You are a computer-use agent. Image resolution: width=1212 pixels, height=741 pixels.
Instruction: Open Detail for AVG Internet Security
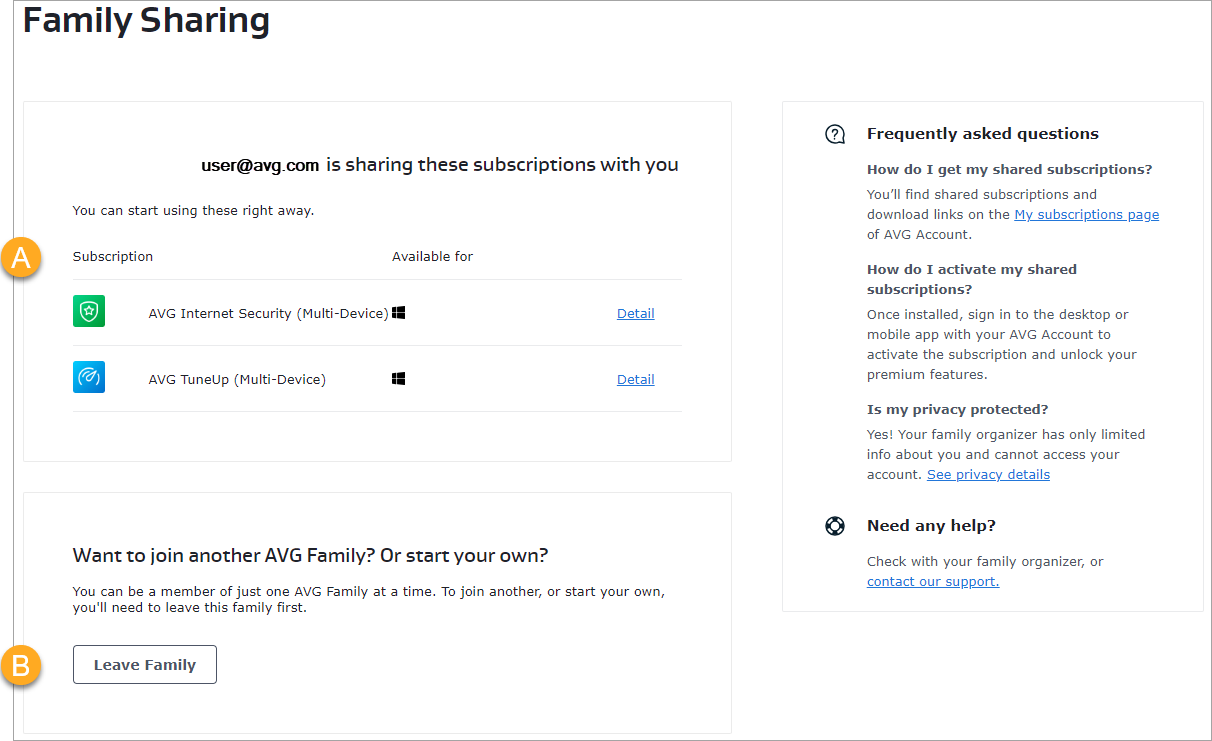point(635,313)
